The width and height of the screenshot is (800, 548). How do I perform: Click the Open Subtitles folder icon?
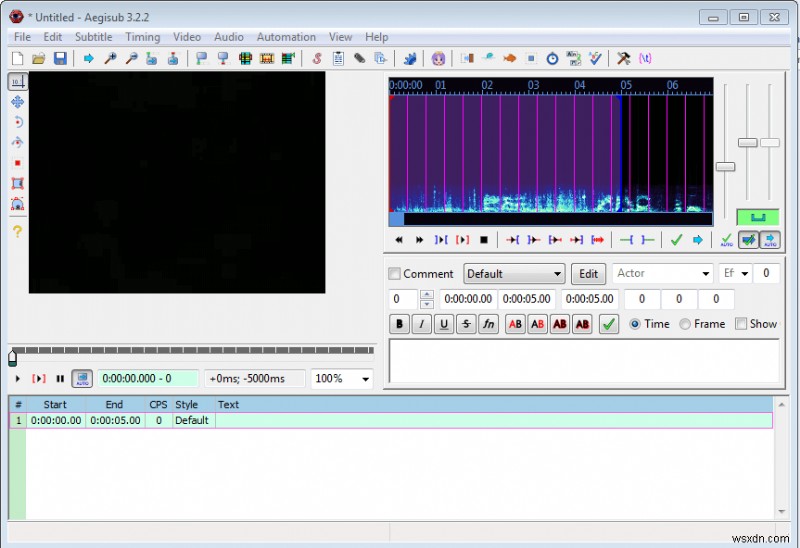(39, 59)
